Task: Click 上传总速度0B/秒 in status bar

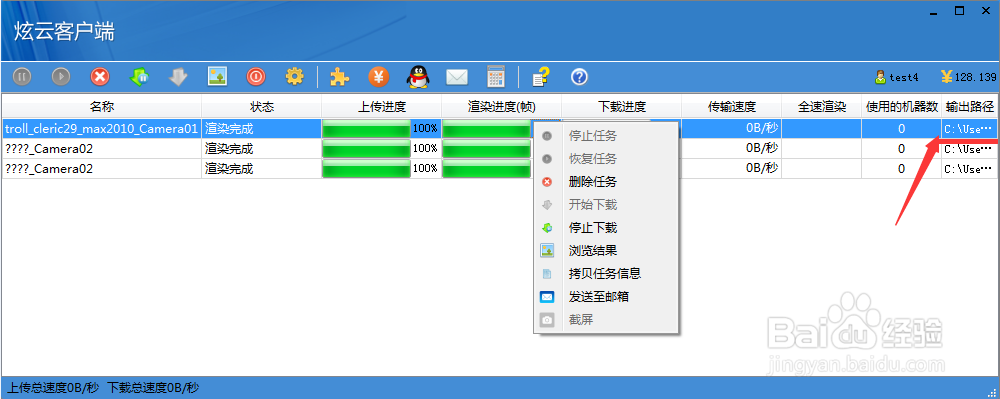Action: coord(54,387)
